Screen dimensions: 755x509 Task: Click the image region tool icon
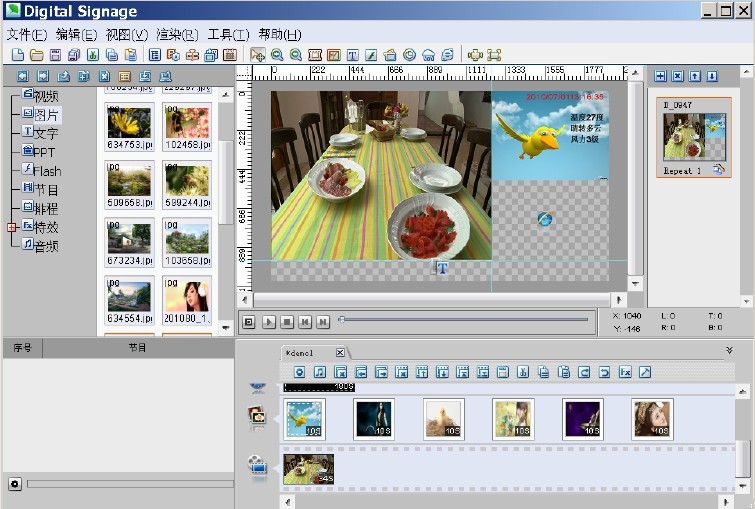pyautogui.click(x=334, y=55)
